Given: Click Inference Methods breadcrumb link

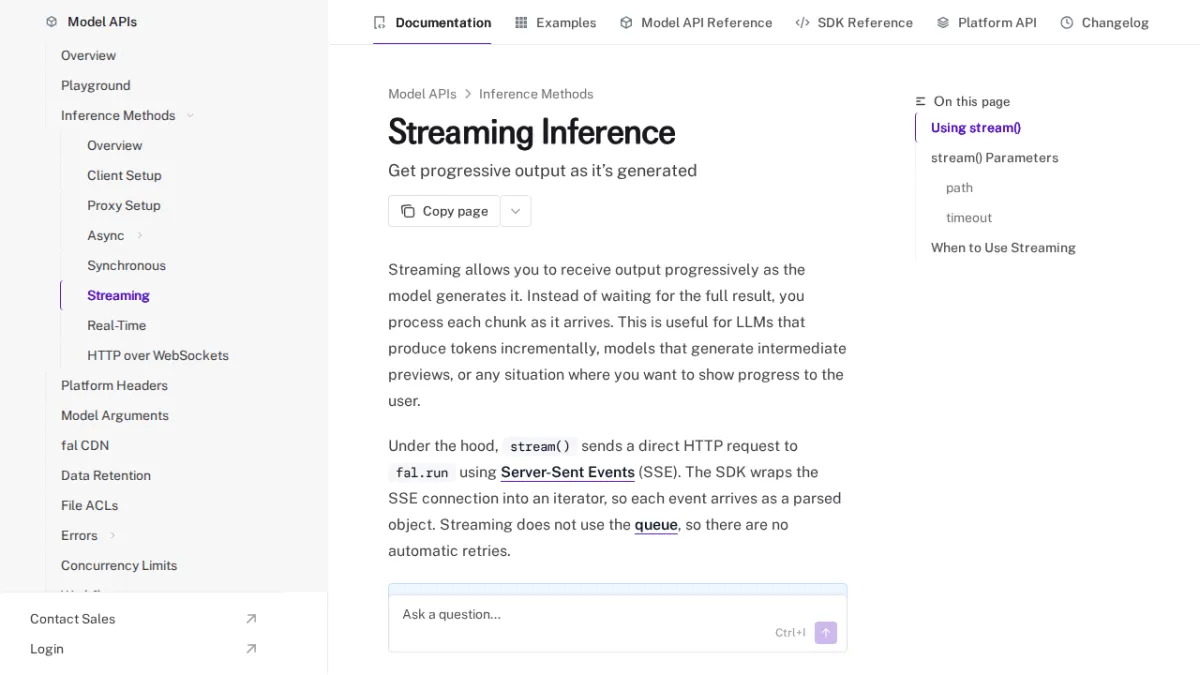Looking at the screenshot, I should [x=536, y=94].
